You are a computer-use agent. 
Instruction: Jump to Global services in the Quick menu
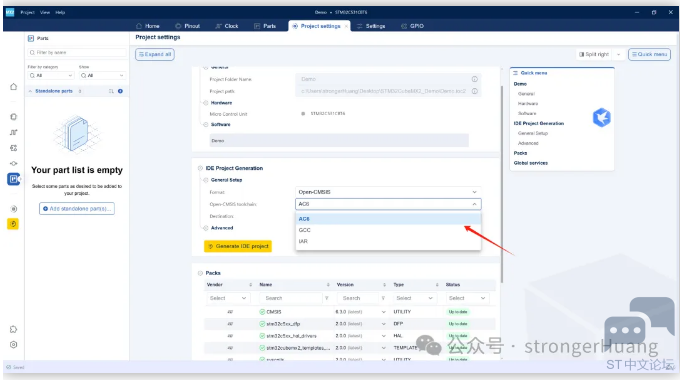(531, 163)
